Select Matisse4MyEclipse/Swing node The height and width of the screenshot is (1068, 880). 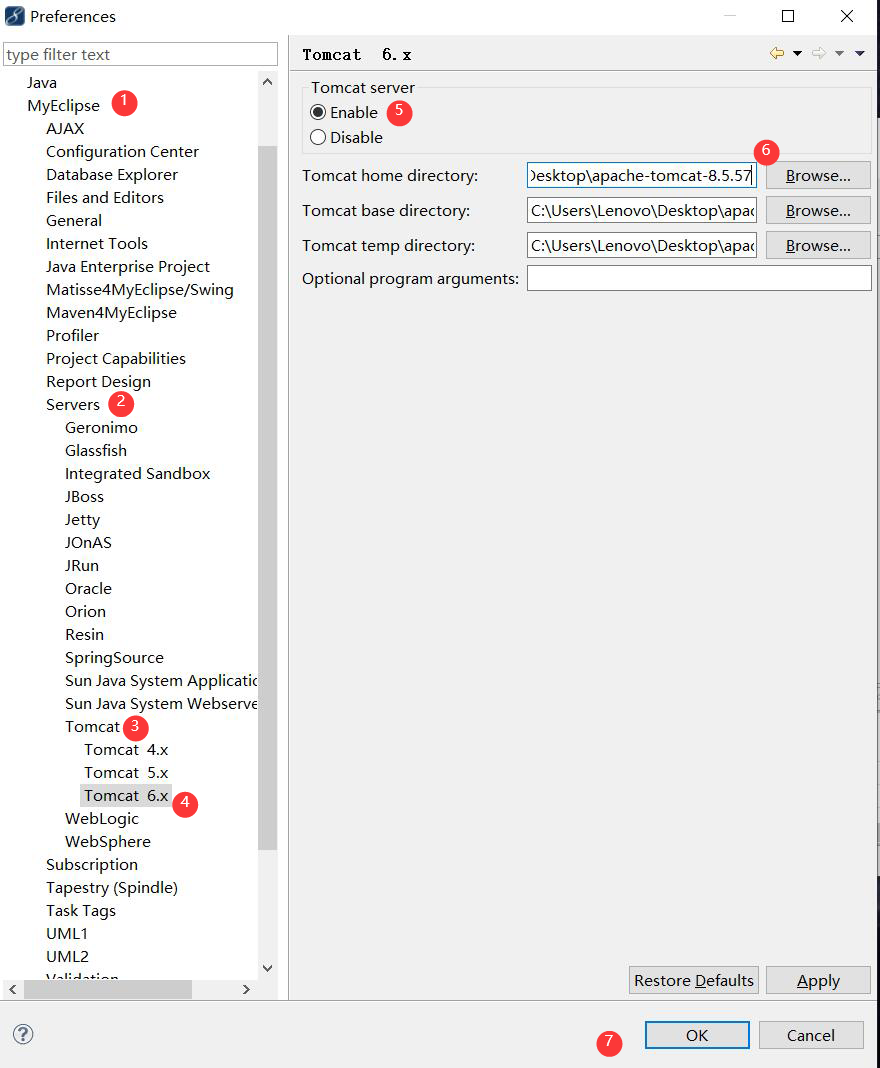[140, 289]
